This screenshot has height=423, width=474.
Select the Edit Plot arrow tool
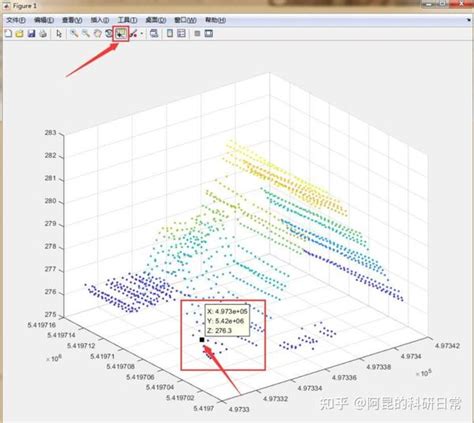[59, 33]
